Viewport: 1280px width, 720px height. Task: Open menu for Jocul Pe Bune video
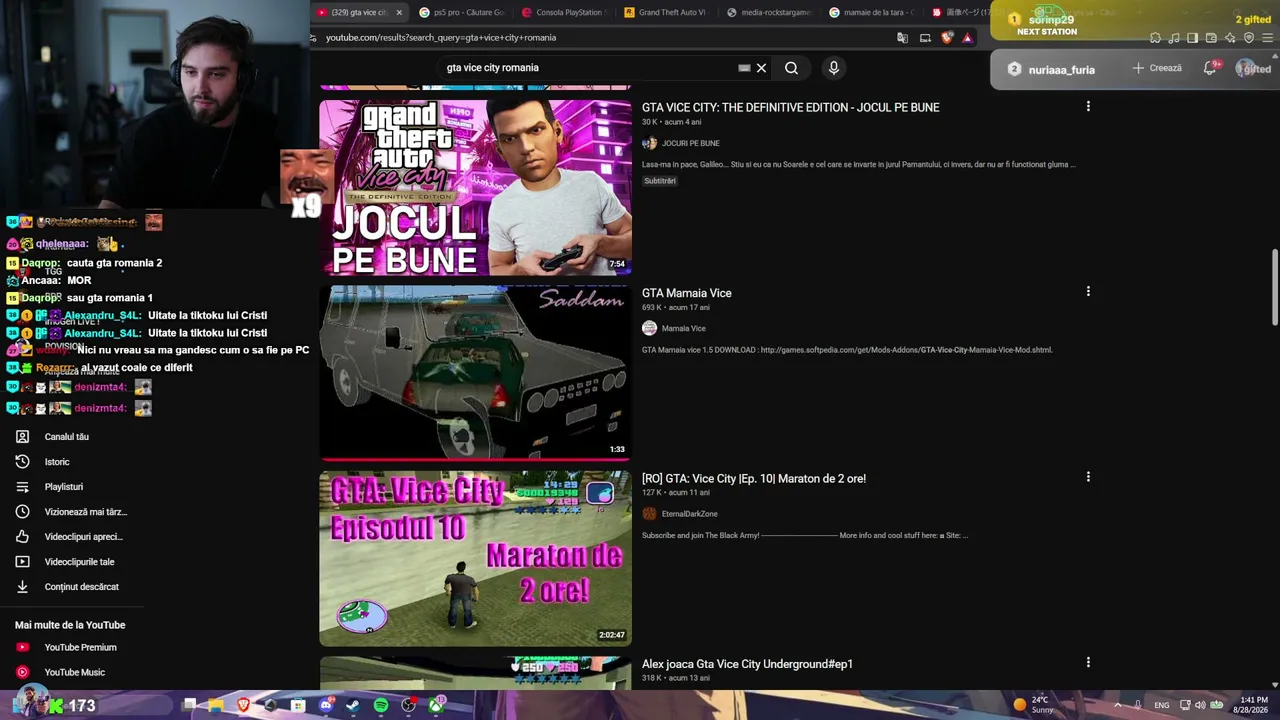point(1088,106)
